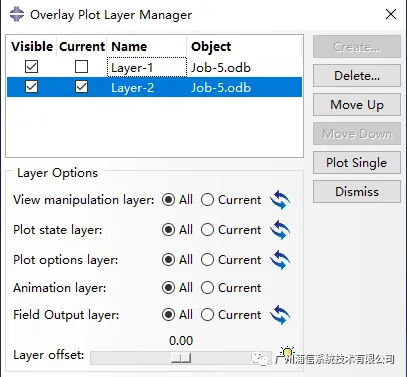Close the dialog with the X button
This screenshot has width=407, height=377.
(x=391, y=14)
